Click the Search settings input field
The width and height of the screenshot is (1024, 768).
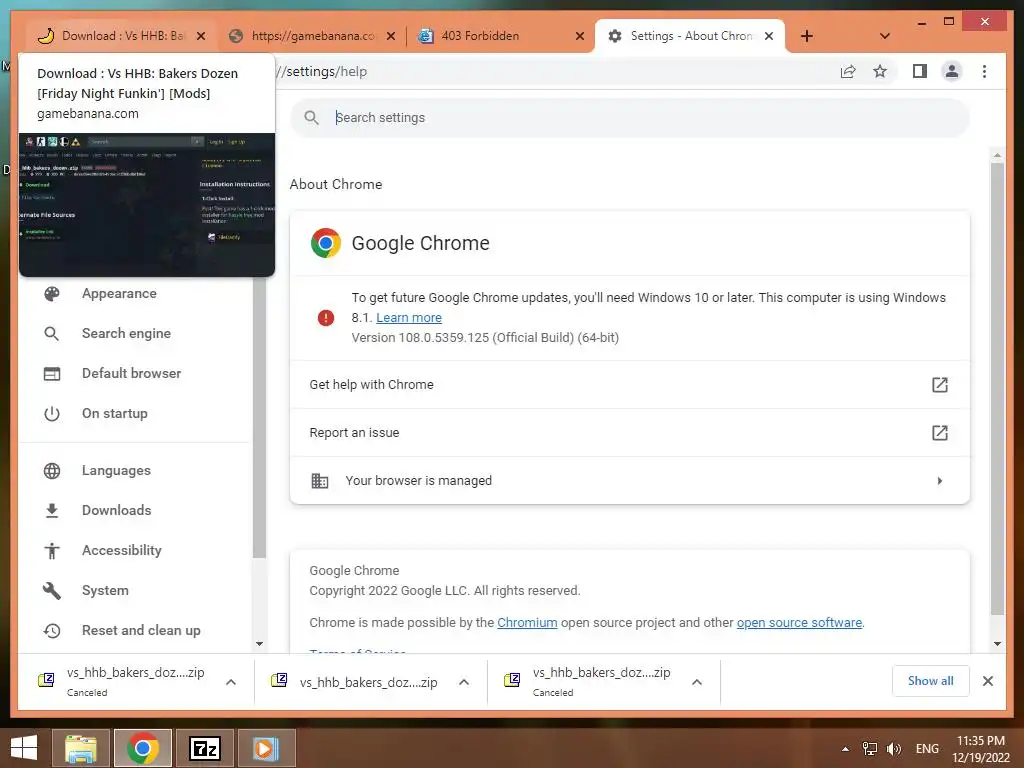(630, 118)
